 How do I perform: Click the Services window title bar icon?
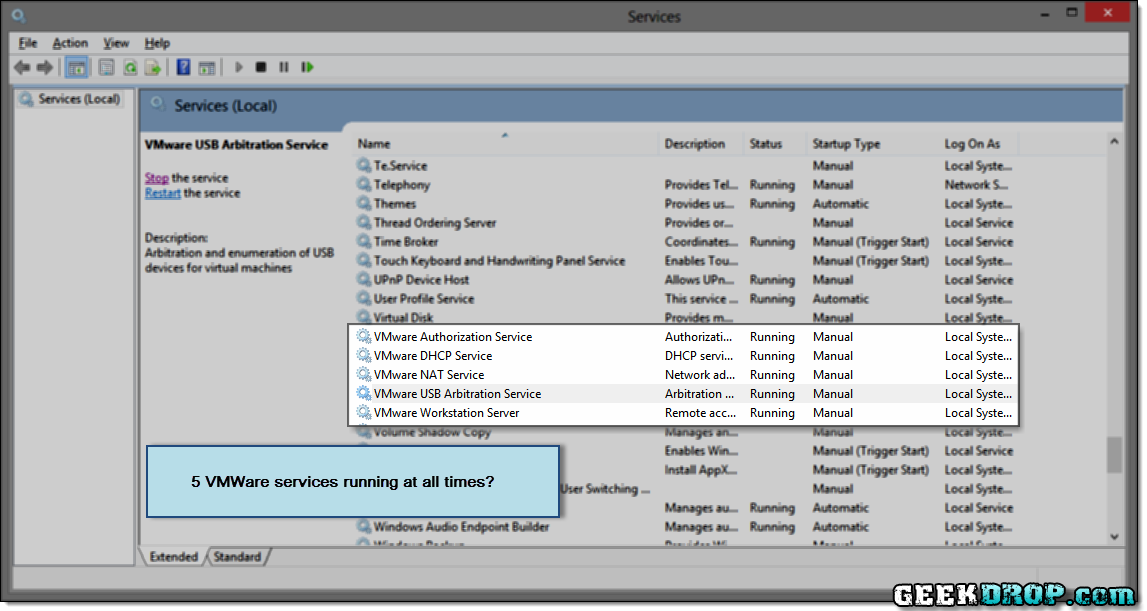pyautogui.click(x=18, y=15)
